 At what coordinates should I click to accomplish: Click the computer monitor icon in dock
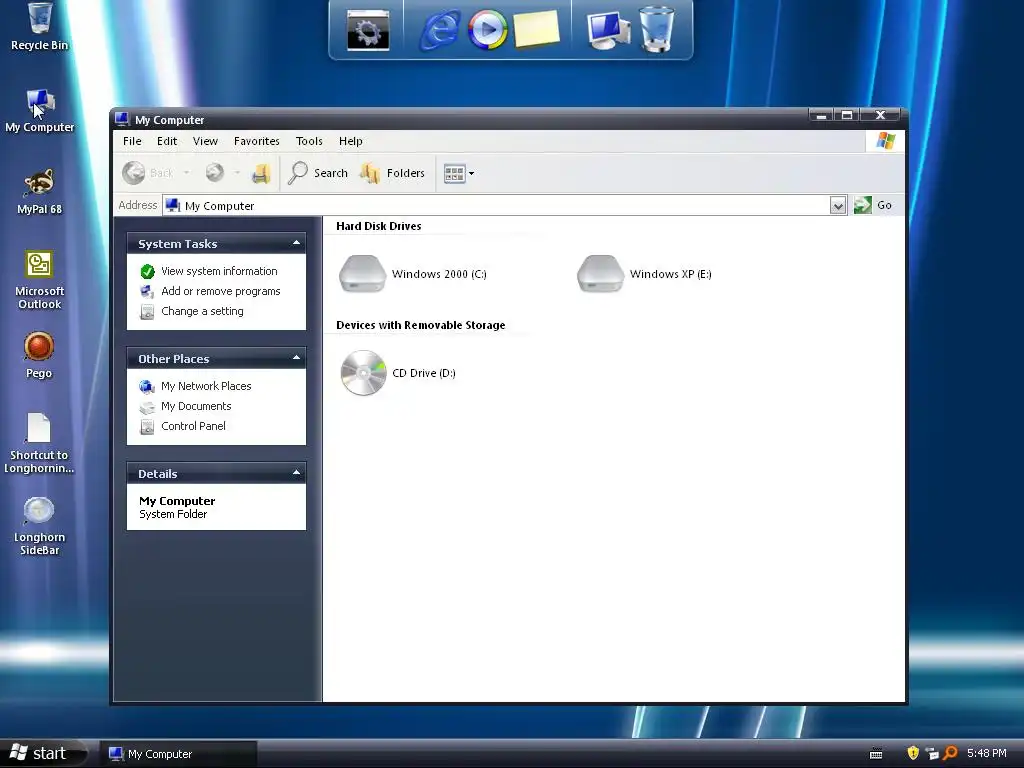pyautogui.click(x=609, y=30)
